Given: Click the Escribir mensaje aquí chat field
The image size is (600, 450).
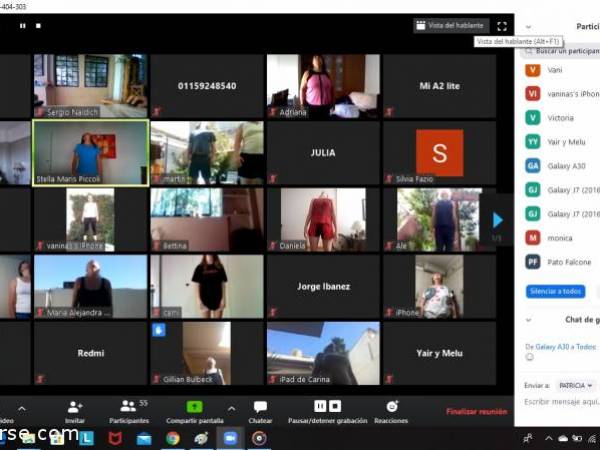Looking at the screenshot, I should click(561, 401).
